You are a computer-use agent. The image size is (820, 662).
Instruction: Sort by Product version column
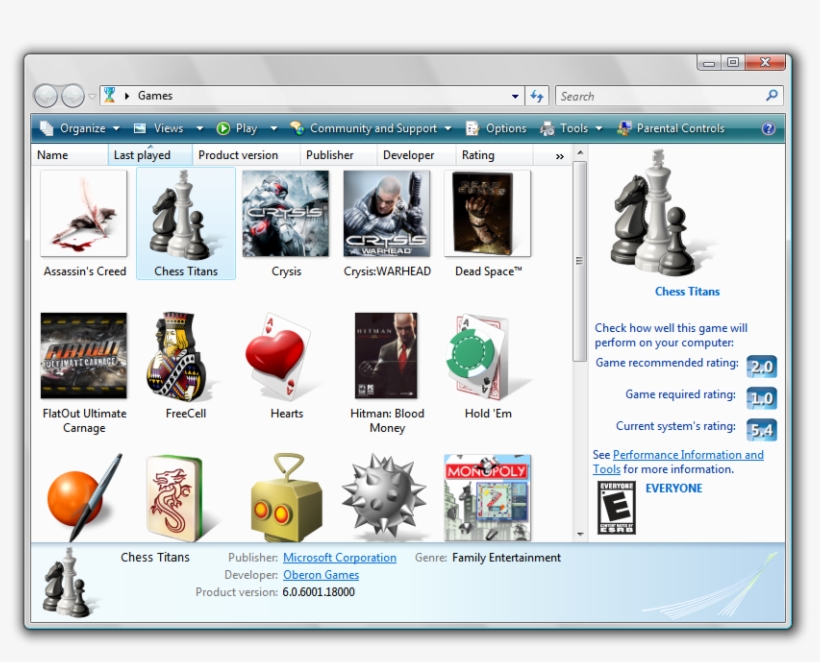click(246, 155)
